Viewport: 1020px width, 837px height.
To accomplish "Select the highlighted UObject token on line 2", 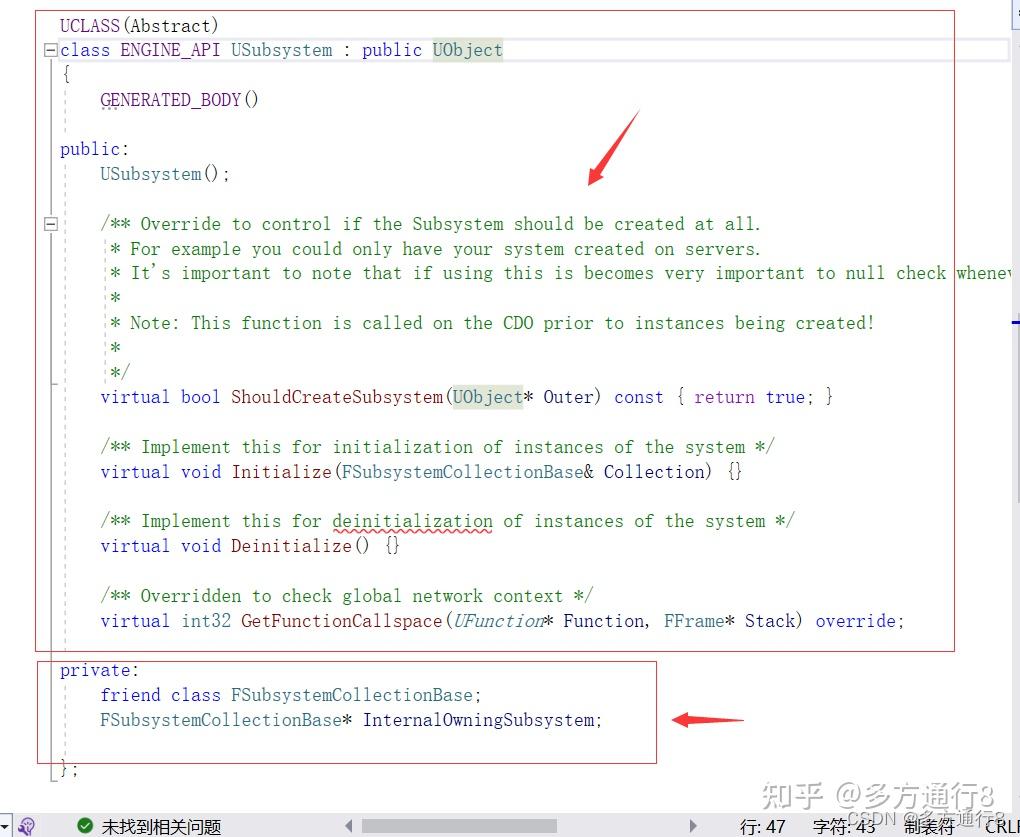I will pyautogui.click(x=466, y=49).
